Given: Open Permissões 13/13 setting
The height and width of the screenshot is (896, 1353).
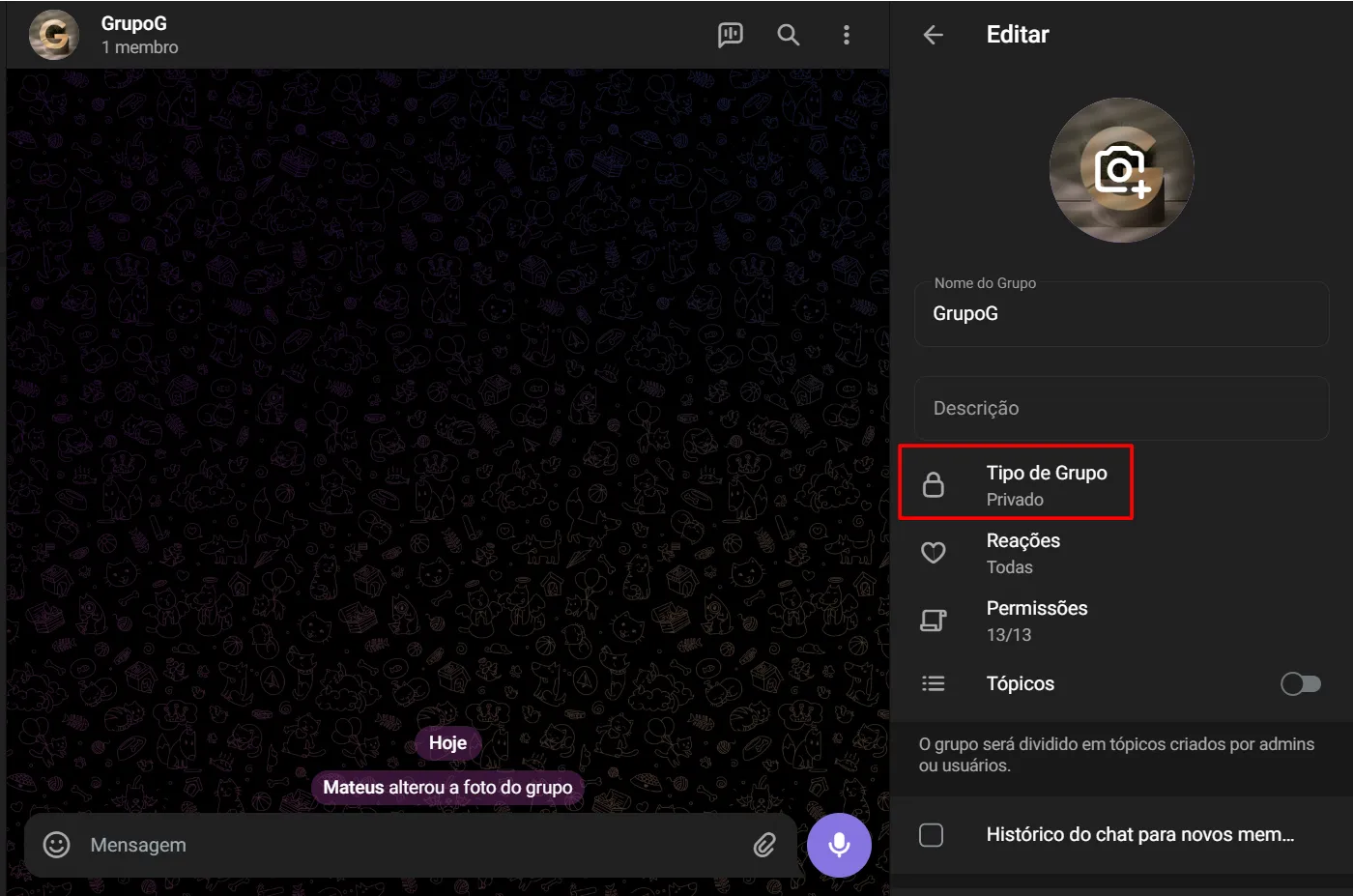Looking at the screenshot, I should coord(1121,621).
